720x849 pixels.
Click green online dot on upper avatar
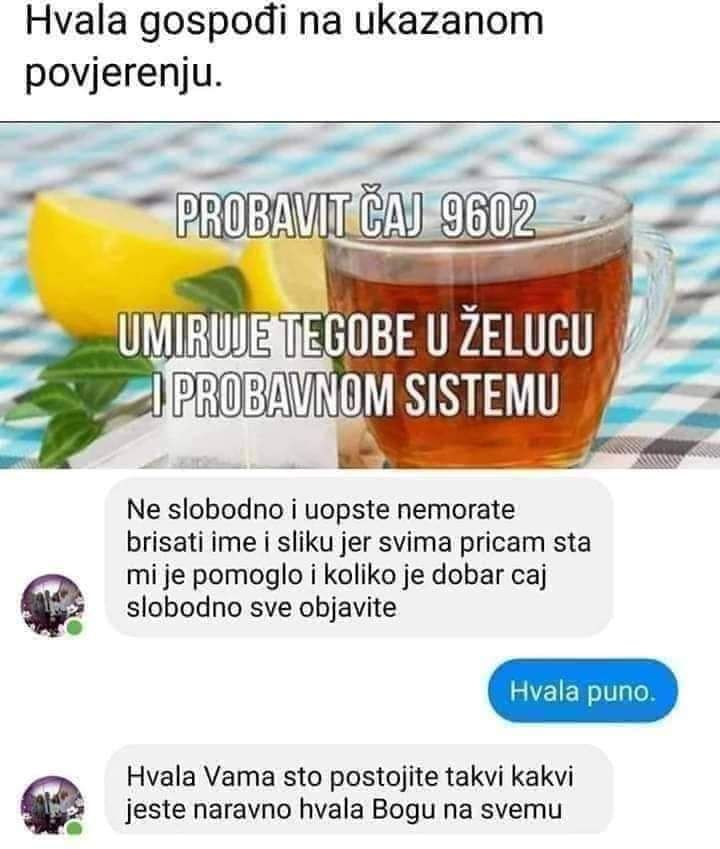(75, 628)
